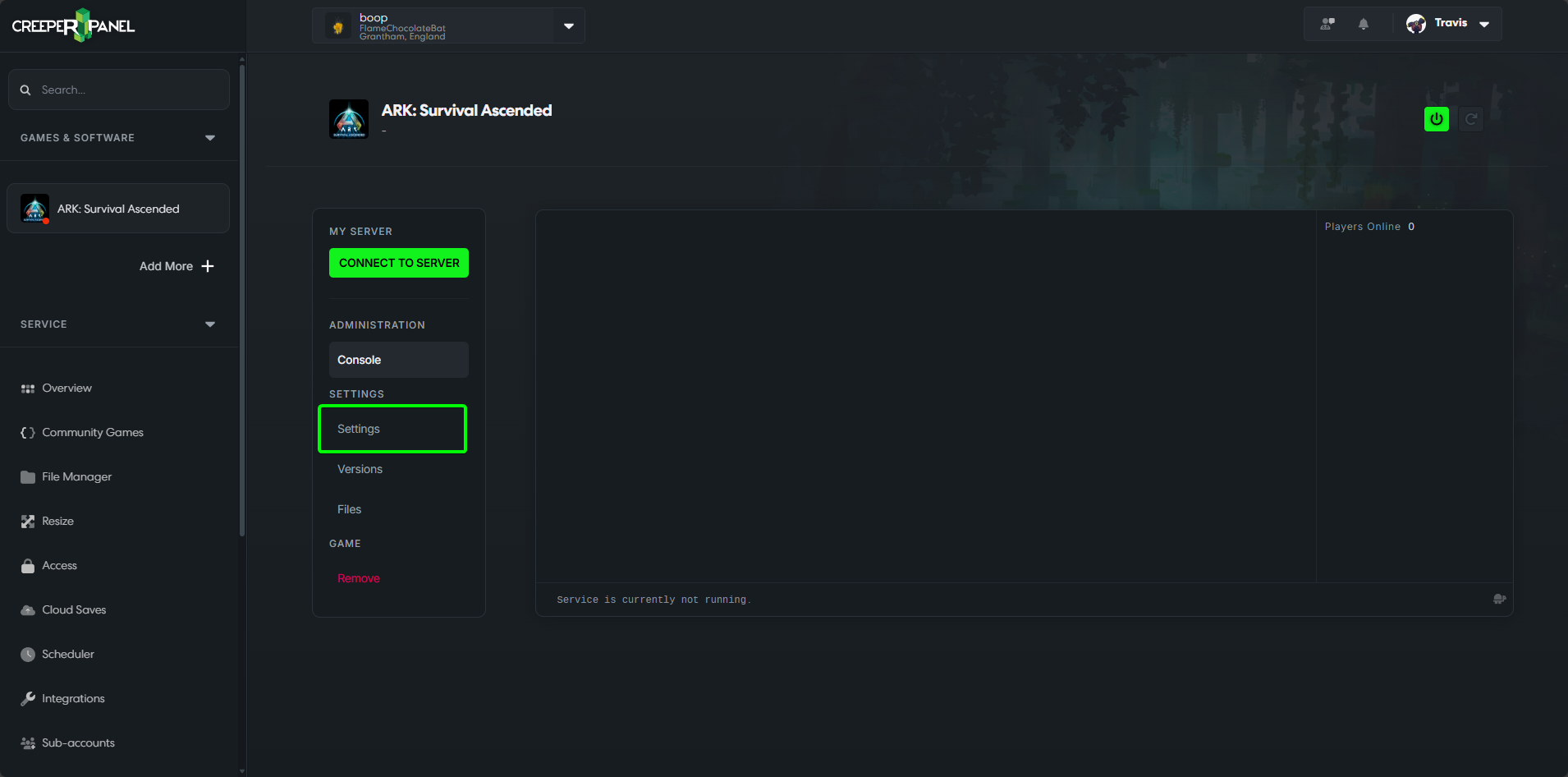Select Remove under Game
The width and height of the screenshot is (1568, 777).
pos(359,578)
